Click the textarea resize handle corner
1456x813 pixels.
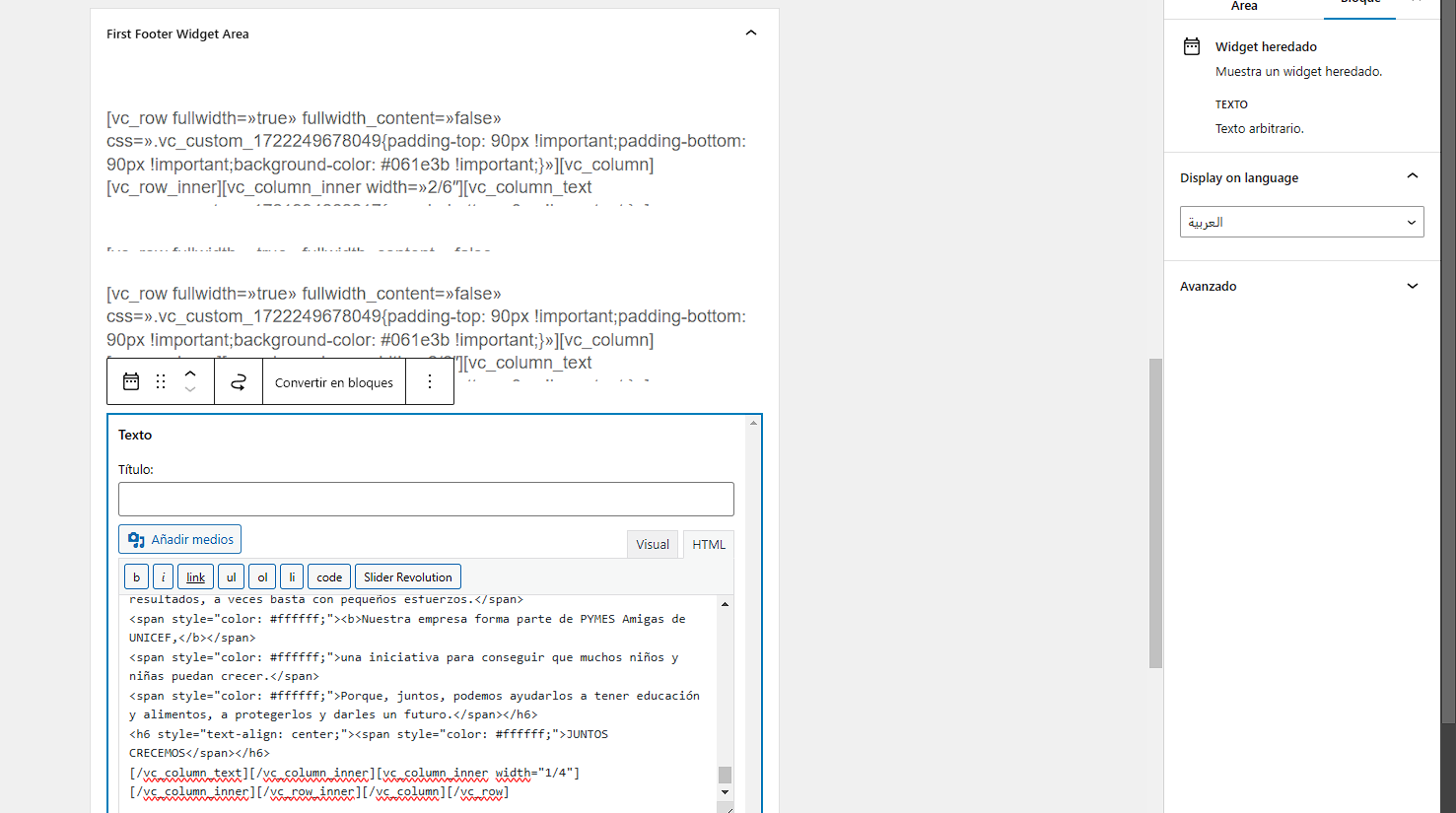point(727,808)
